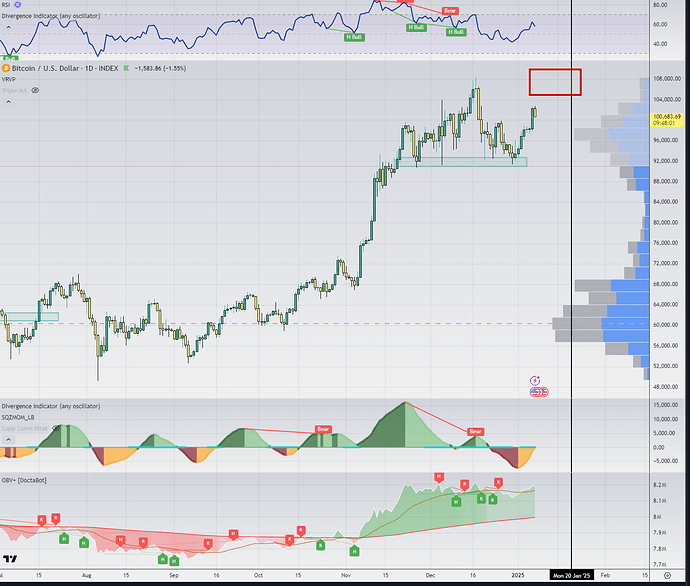Image resolution: width=690 pixels, height=586 pixels.
Task: Click the green market status icon
Action: [x=127, y=68]
